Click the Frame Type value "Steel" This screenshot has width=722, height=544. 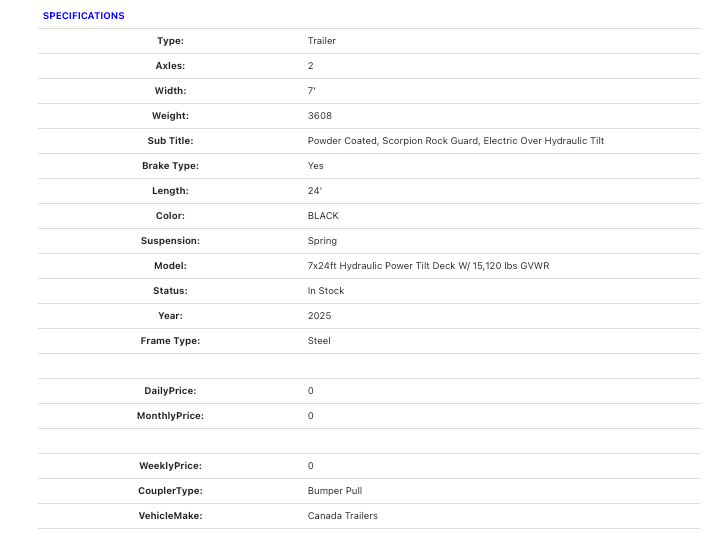(319, 341)
